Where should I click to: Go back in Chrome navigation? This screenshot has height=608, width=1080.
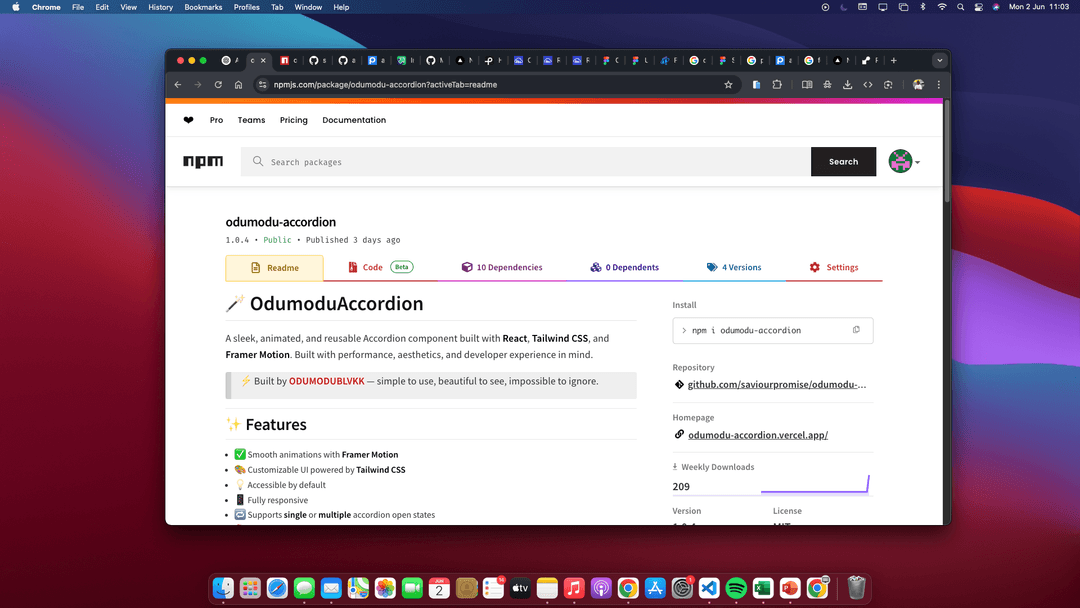tap(178, 85)
